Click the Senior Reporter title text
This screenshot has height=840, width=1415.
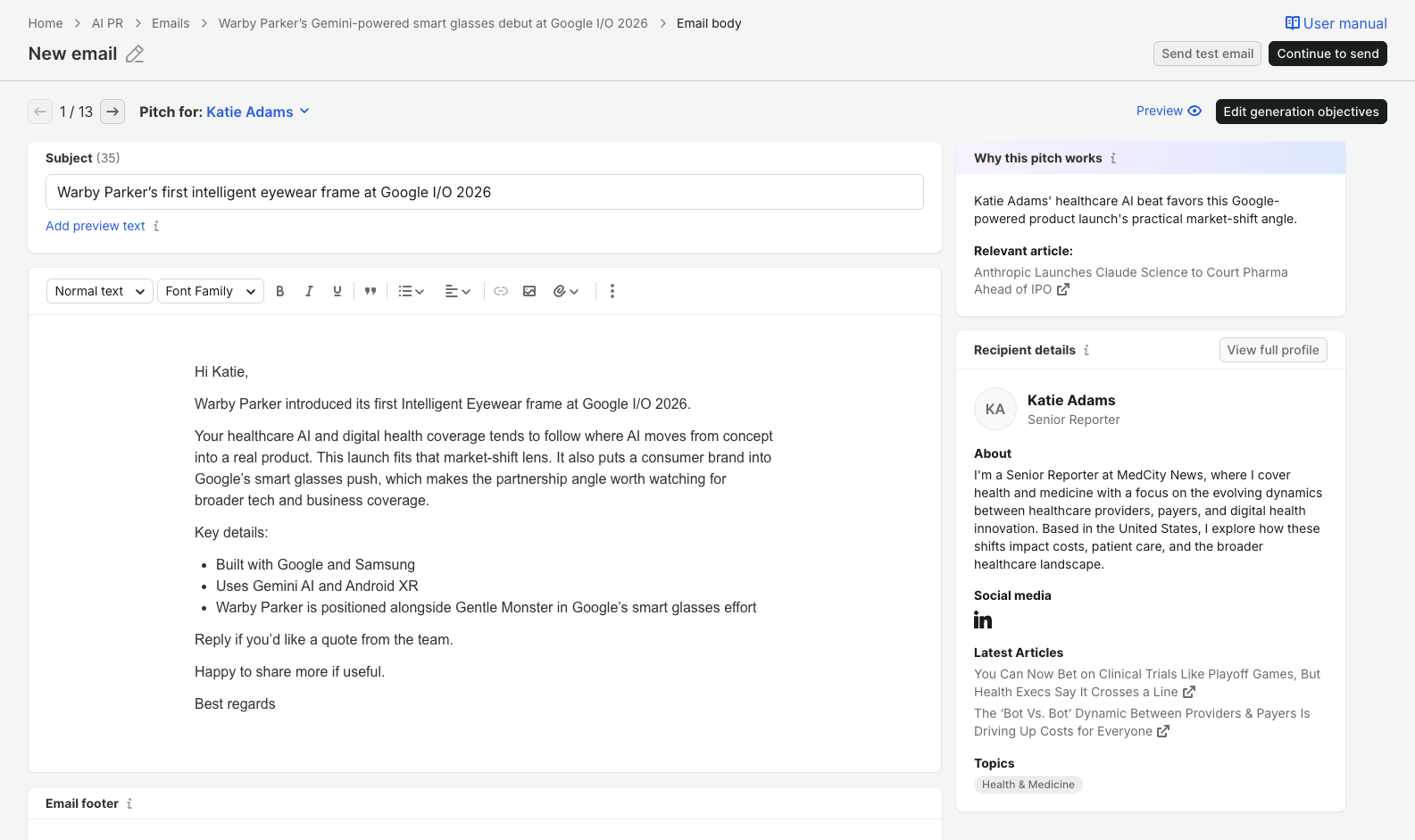coord(1073,420)
